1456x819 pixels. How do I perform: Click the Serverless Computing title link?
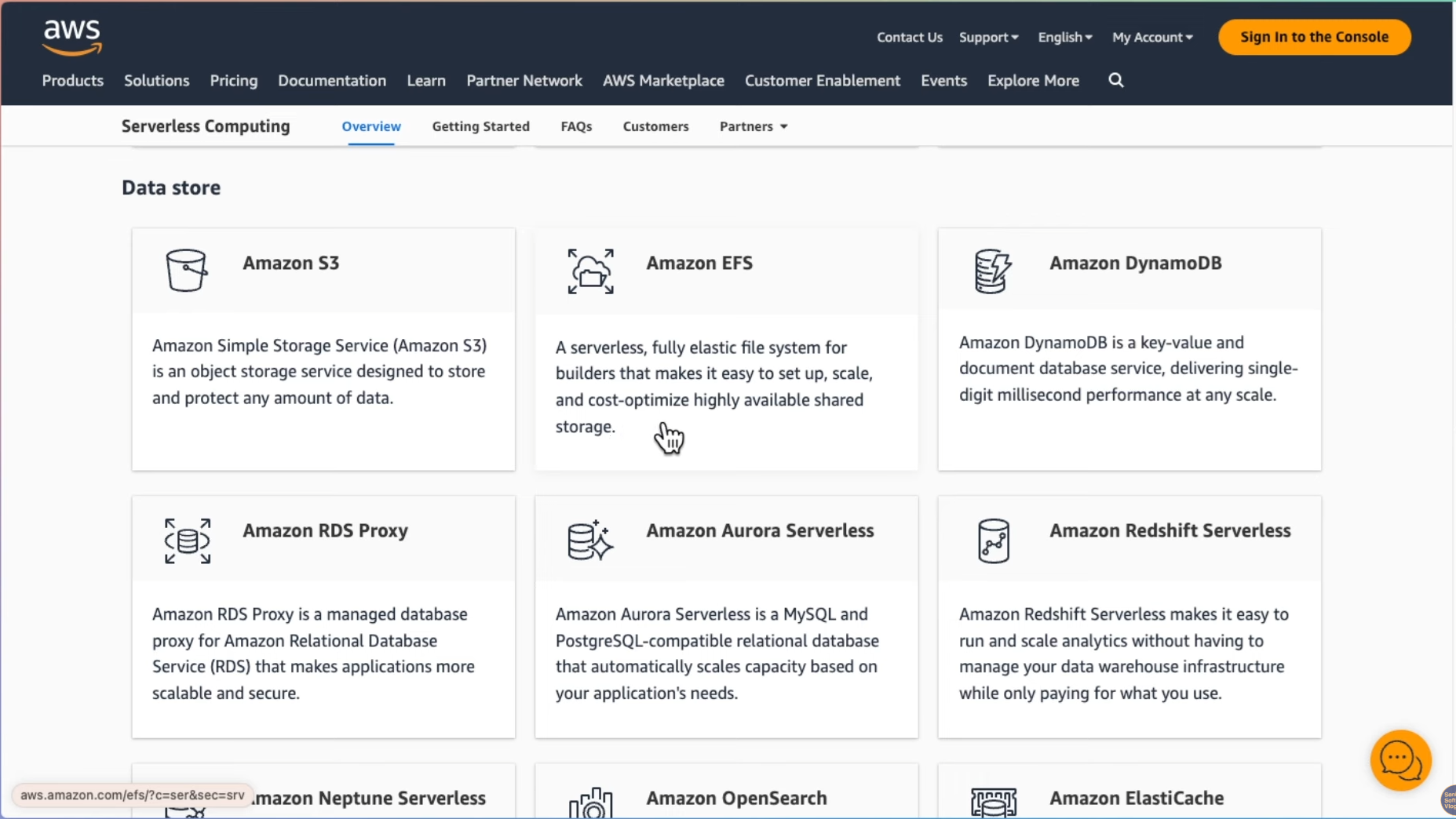pos(206,126)
